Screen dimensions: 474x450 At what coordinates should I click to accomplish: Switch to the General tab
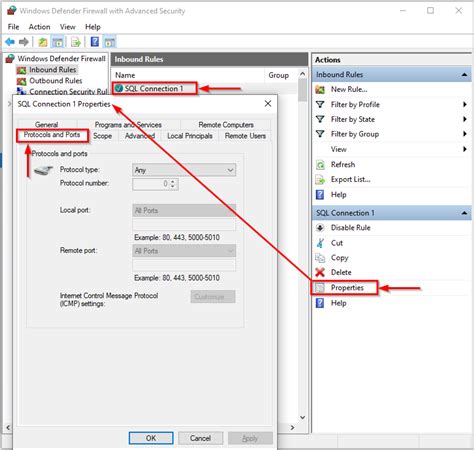(x=47, y=125)
